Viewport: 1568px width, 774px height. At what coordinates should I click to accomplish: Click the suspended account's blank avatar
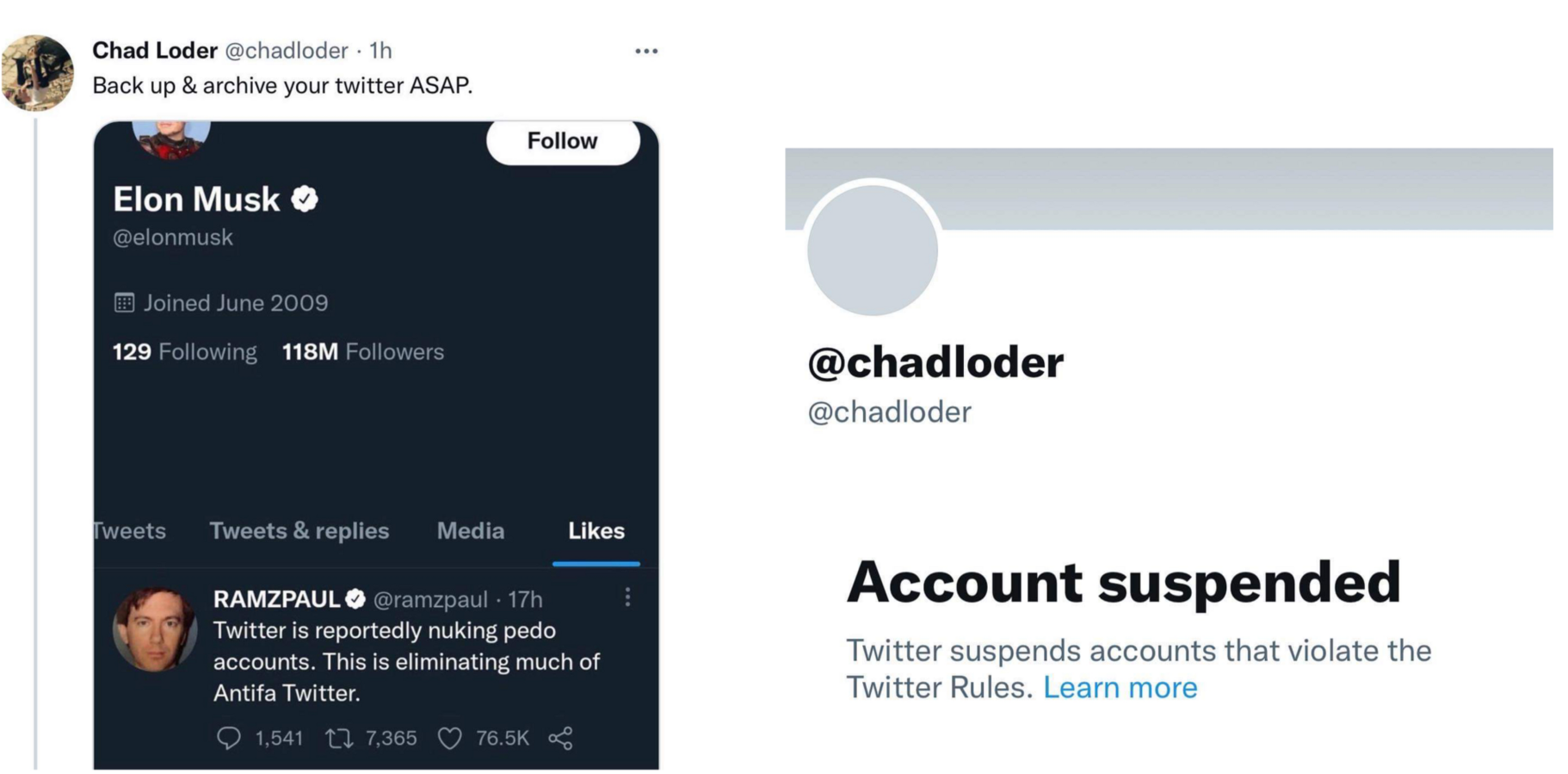coord(872,251)
